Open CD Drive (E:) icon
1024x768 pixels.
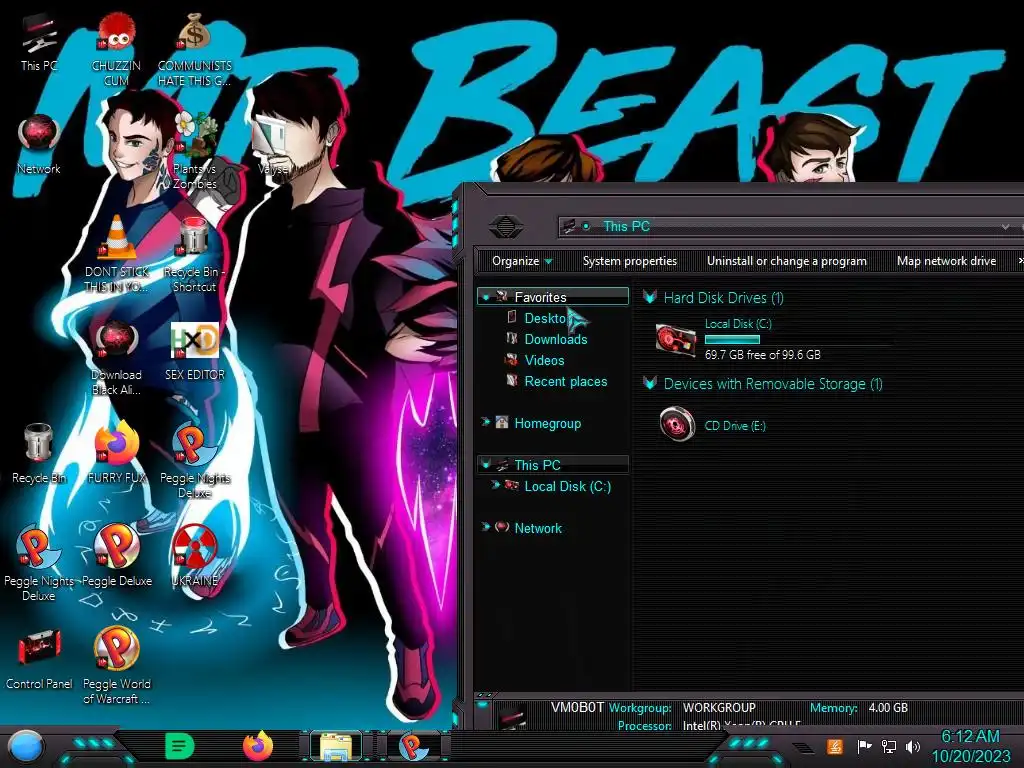click(677, 424)
